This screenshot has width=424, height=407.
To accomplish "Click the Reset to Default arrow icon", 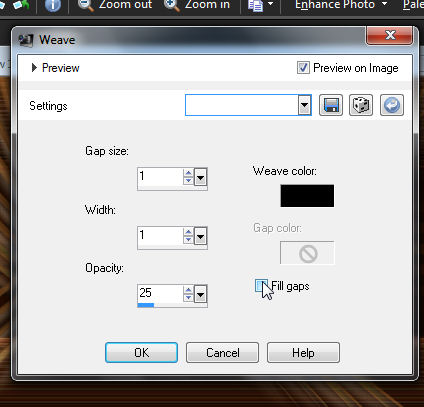I will pos(392,105).
